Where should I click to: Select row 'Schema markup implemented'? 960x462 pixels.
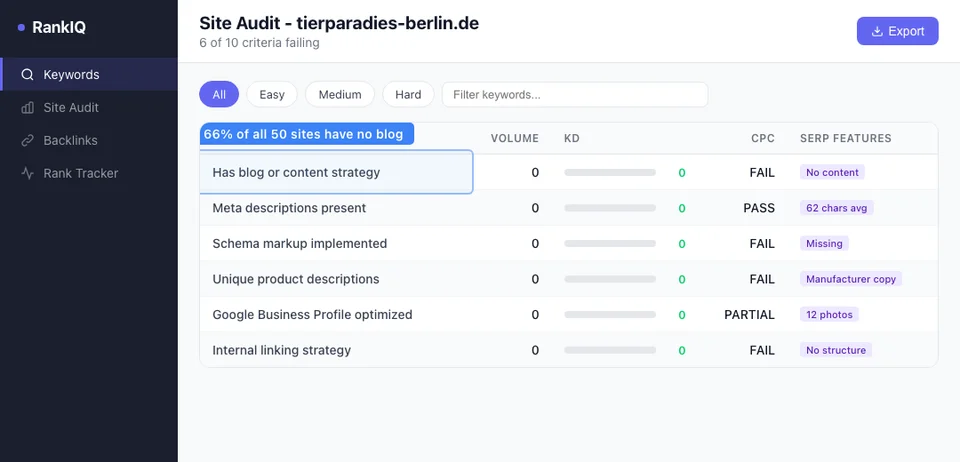pyautogui.click(x=568, y=244)
